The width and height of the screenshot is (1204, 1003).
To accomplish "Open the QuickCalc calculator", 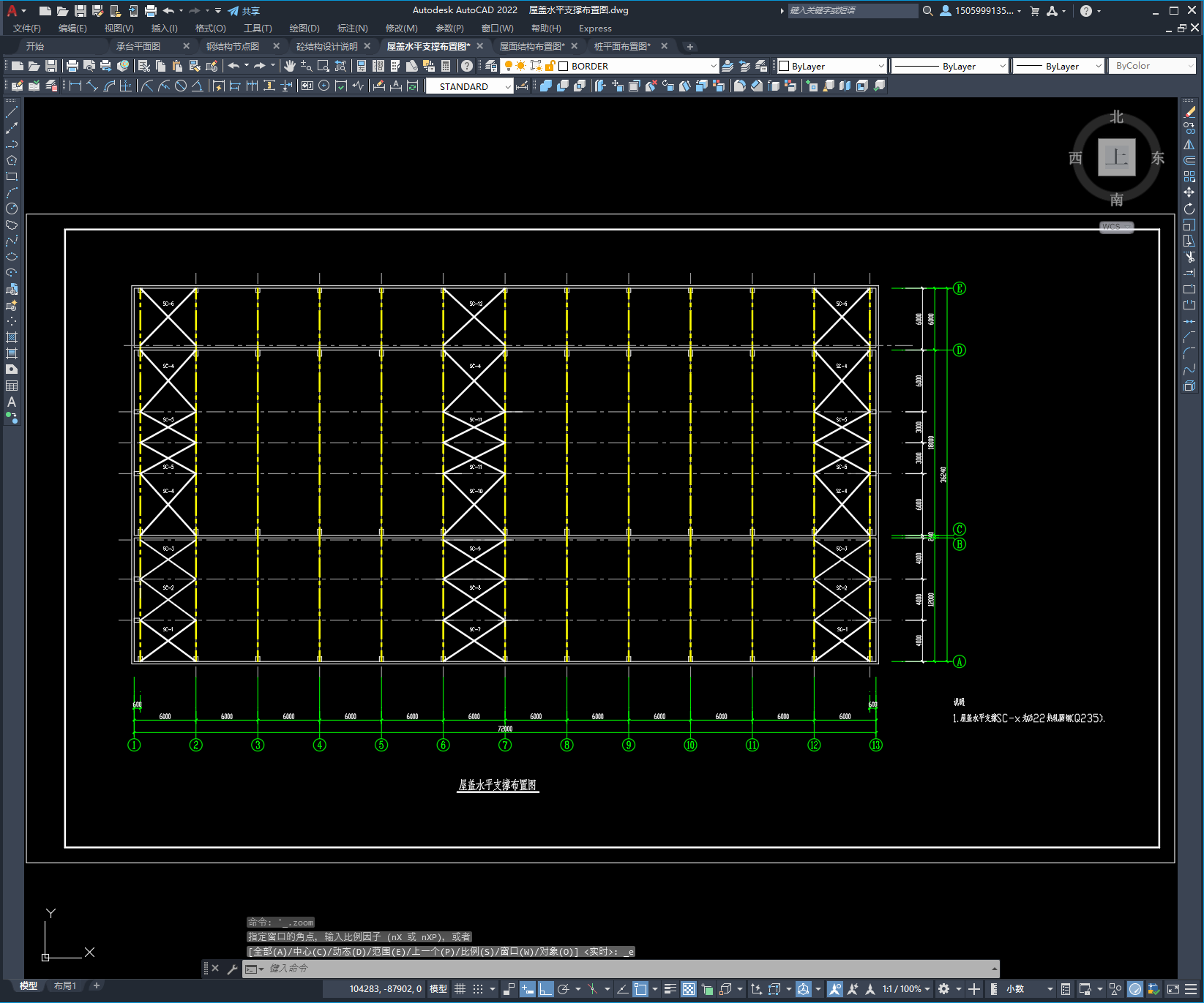I will pos(446,66).
